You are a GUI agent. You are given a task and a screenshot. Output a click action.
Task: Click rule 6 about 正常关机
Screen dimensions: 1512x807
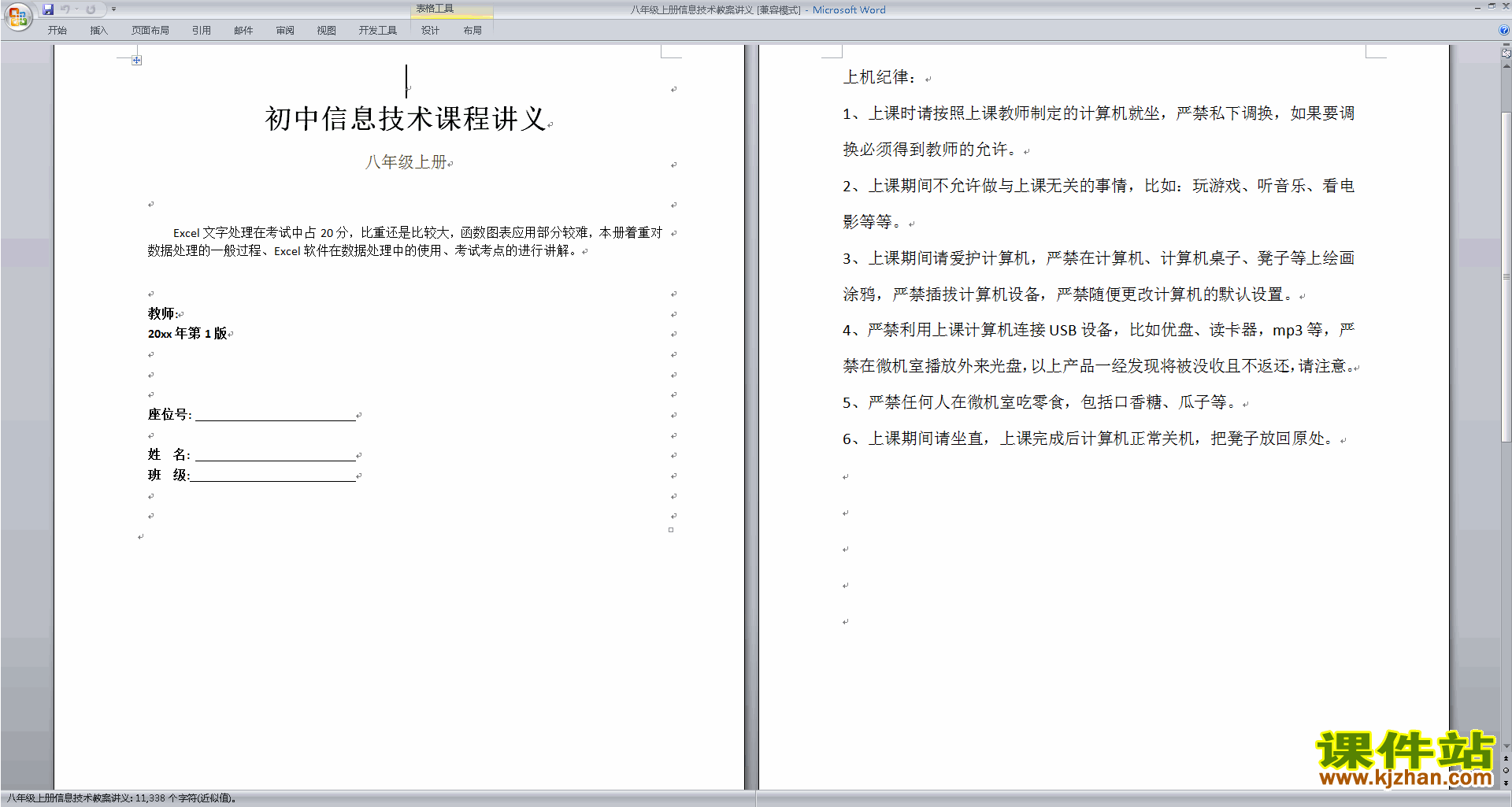tap(1089, 439)
